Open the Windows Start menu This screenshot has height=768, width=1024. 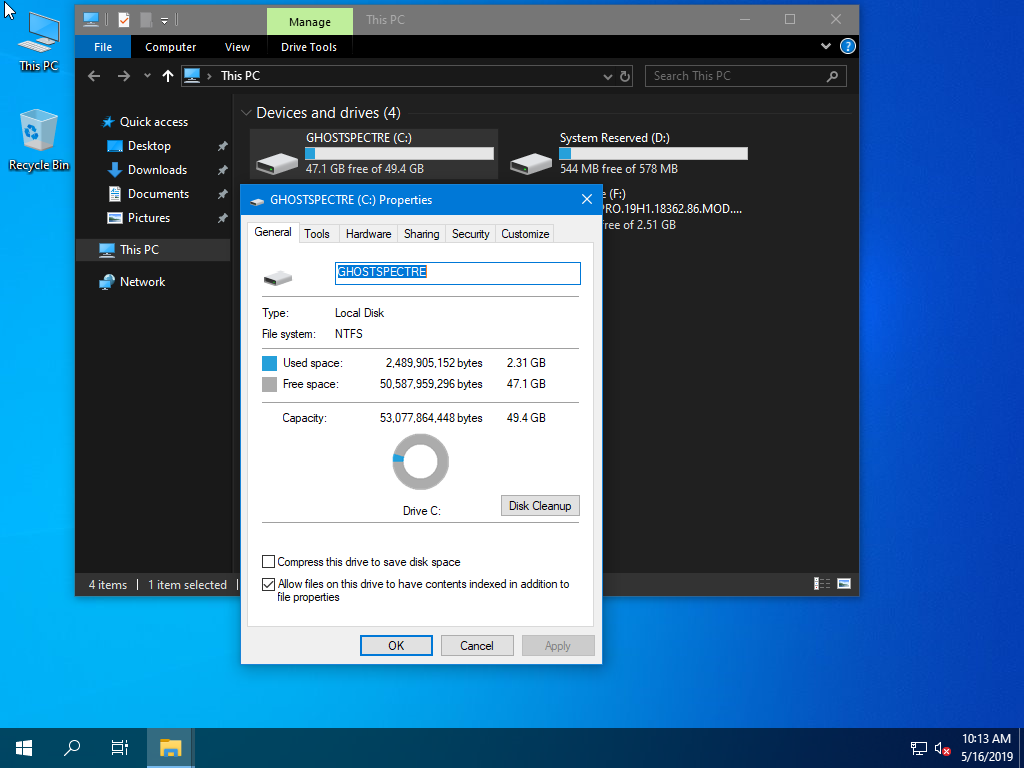tap(24, 748)
